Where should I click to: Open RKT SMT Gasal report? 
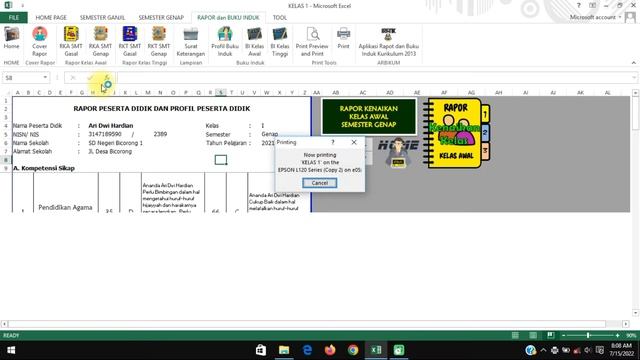pos(130,42)
